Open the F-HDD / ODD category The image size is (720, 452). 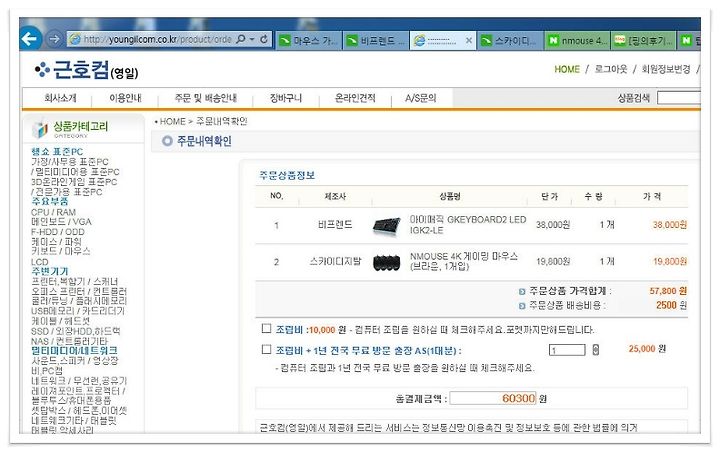[x=57, y=232]
